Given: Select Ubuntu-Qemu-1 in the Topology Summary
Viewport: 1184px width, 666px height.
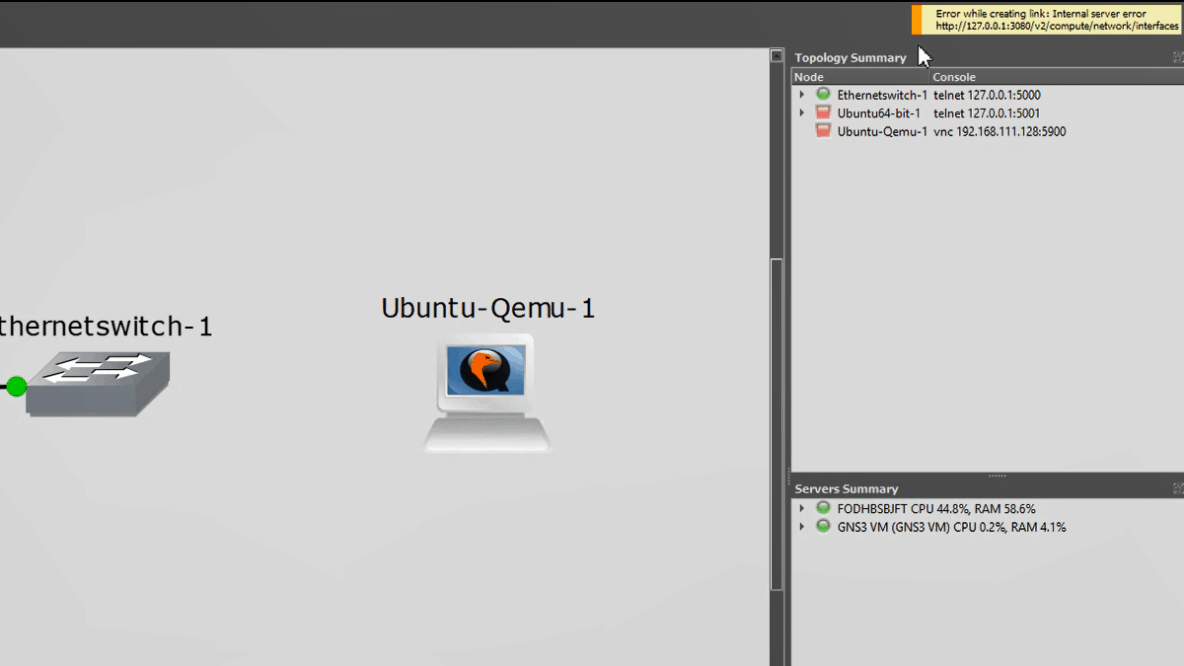Looking at the screenshot, I should (x=879, y=130).
